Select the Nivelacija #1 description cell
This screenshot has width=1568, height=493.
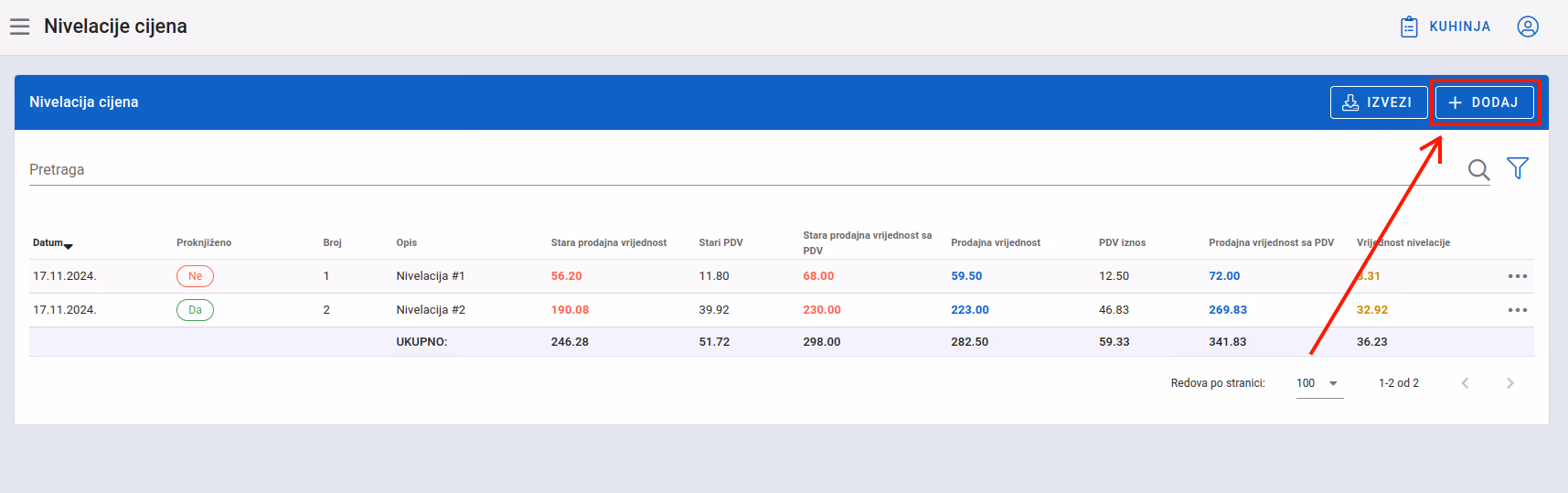tap(431, 276)
